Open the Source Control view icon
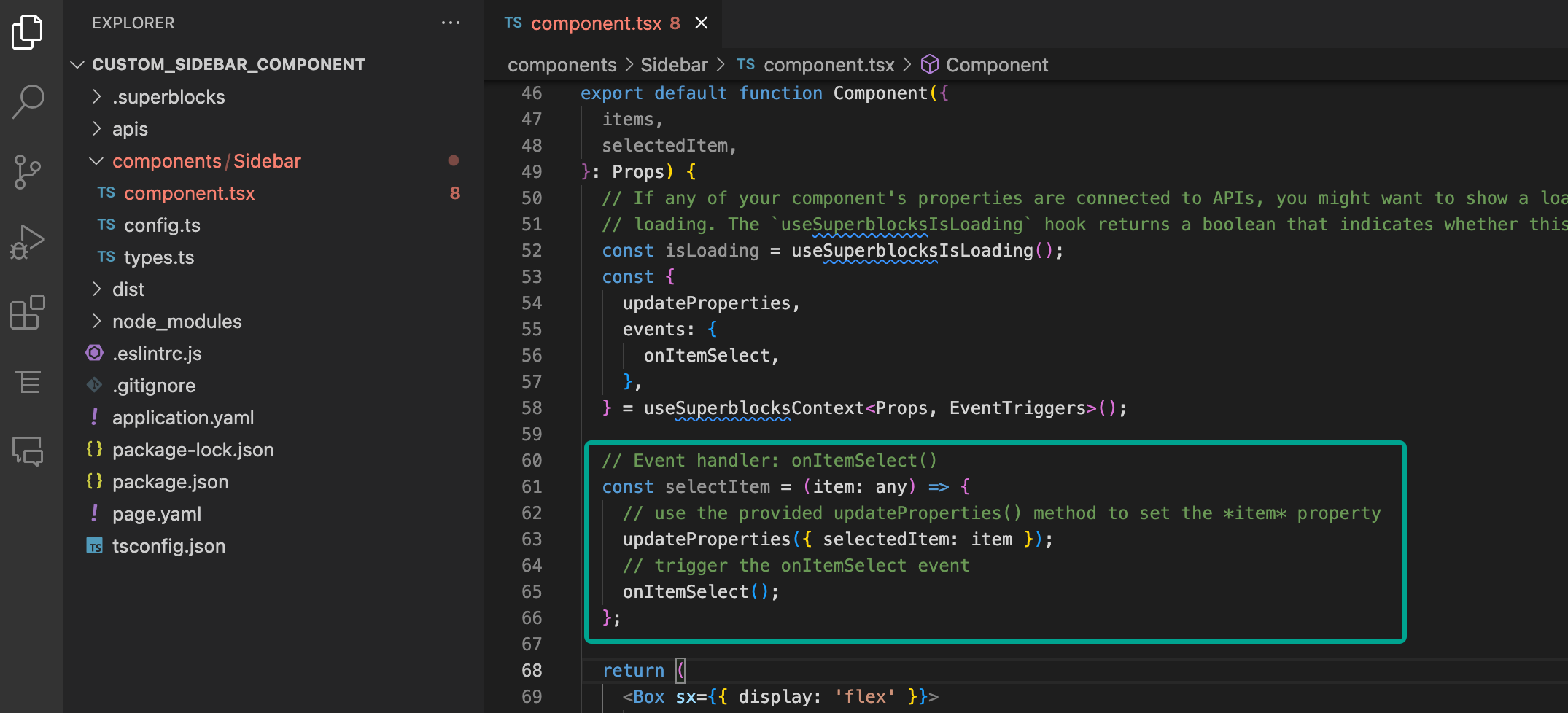The height and width of the screenshot is (713, 1568). (28, 172)
